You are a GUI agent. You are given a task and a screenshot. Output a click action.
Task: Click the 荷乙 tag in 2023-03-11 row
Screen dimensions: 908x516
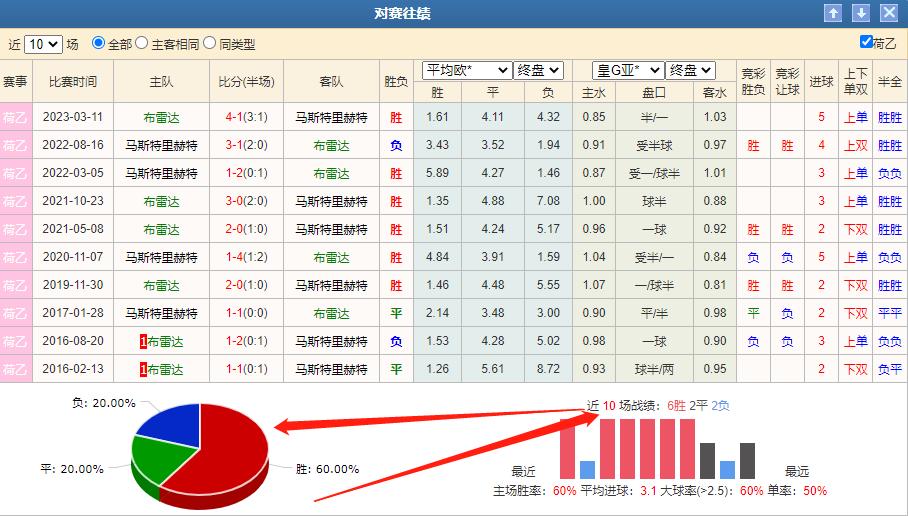(x=16, y=117)
